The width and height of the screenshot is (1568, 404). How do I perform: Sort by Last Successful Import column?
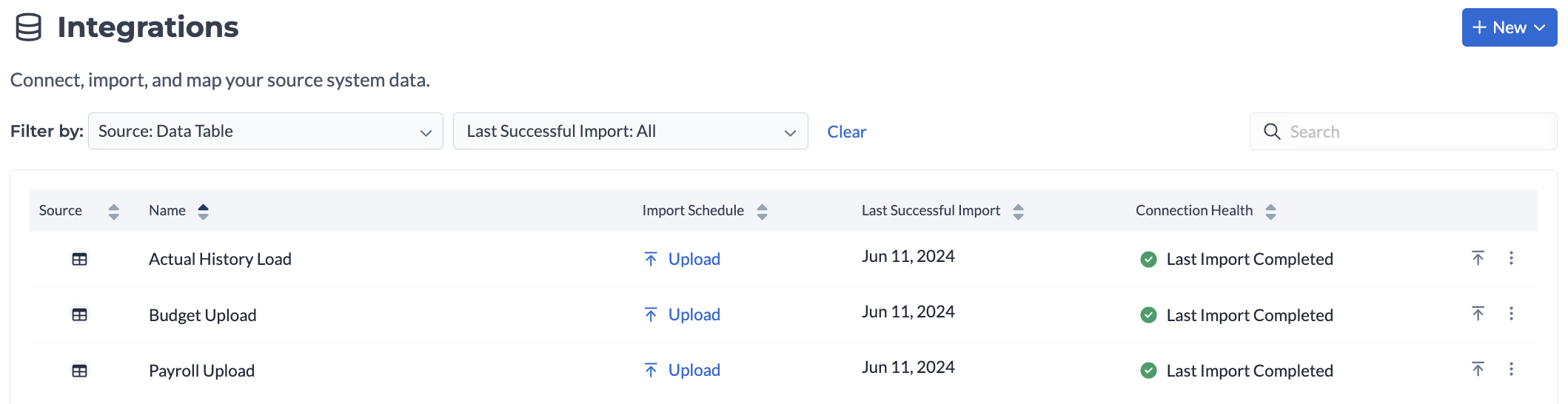pyautogui.click(x=1018, y=212)
